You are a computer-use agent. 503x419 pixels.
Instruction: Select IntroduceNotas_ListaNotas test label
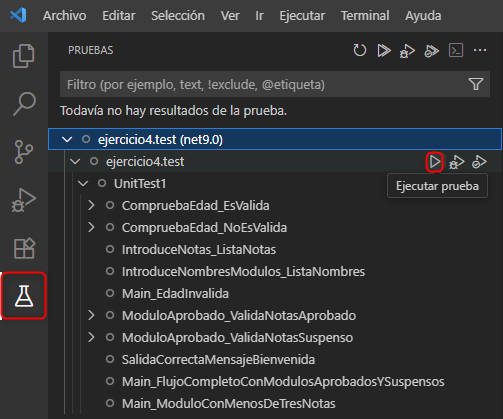199,250
